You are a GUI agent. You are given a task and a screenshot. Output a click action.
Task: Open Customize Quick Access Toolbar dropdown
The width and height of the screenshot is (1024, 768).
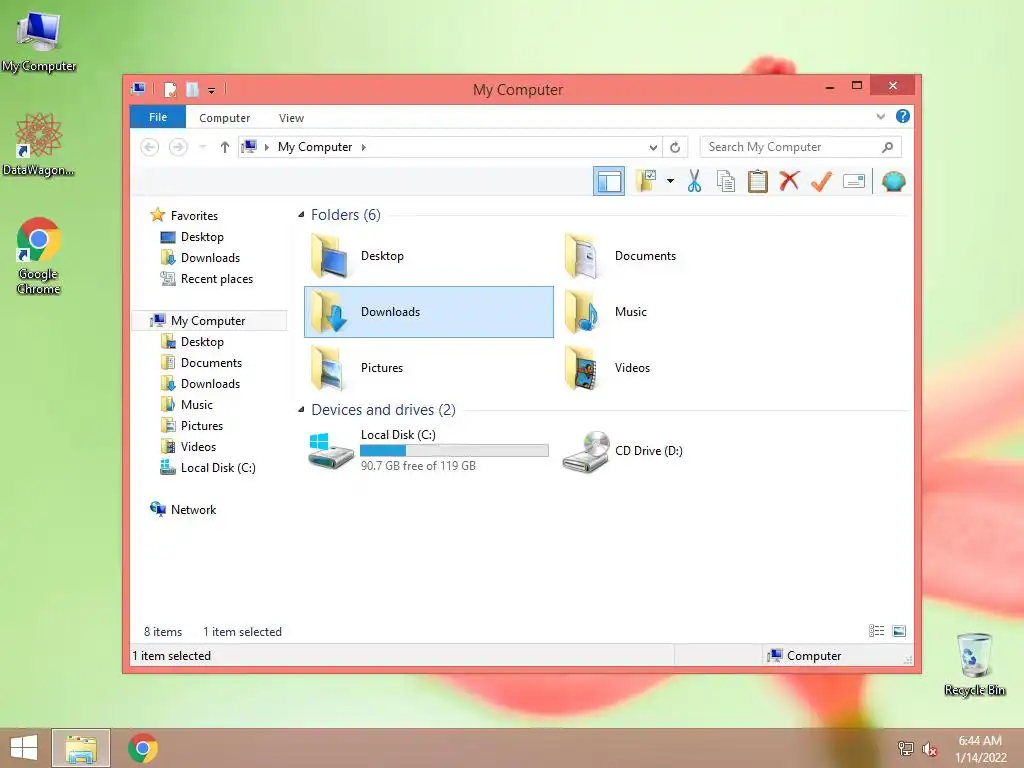212,91
